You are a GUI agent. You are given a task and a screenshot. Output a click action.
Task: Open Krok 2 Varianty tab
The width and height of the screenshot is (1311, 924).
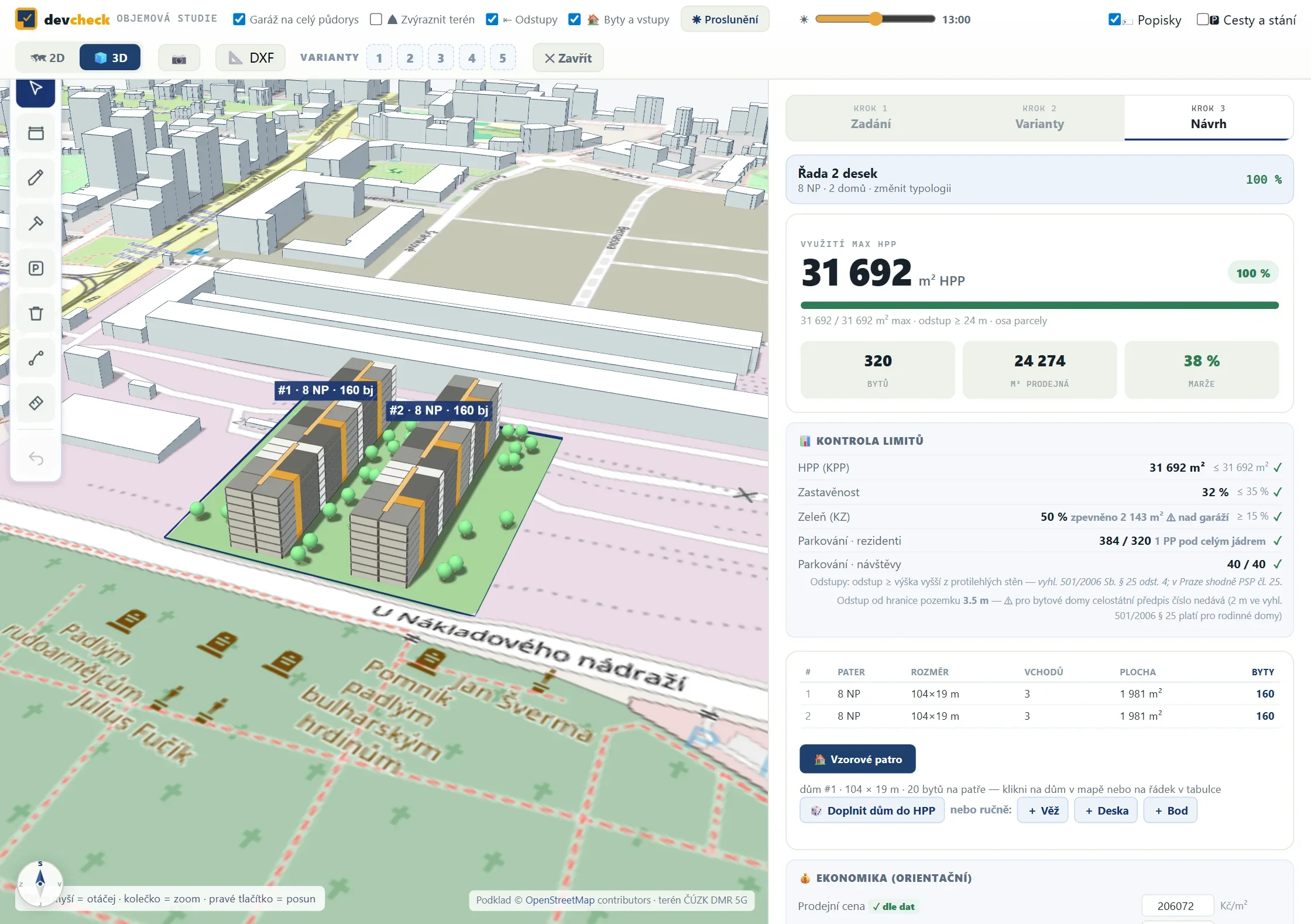[1039, 118]
